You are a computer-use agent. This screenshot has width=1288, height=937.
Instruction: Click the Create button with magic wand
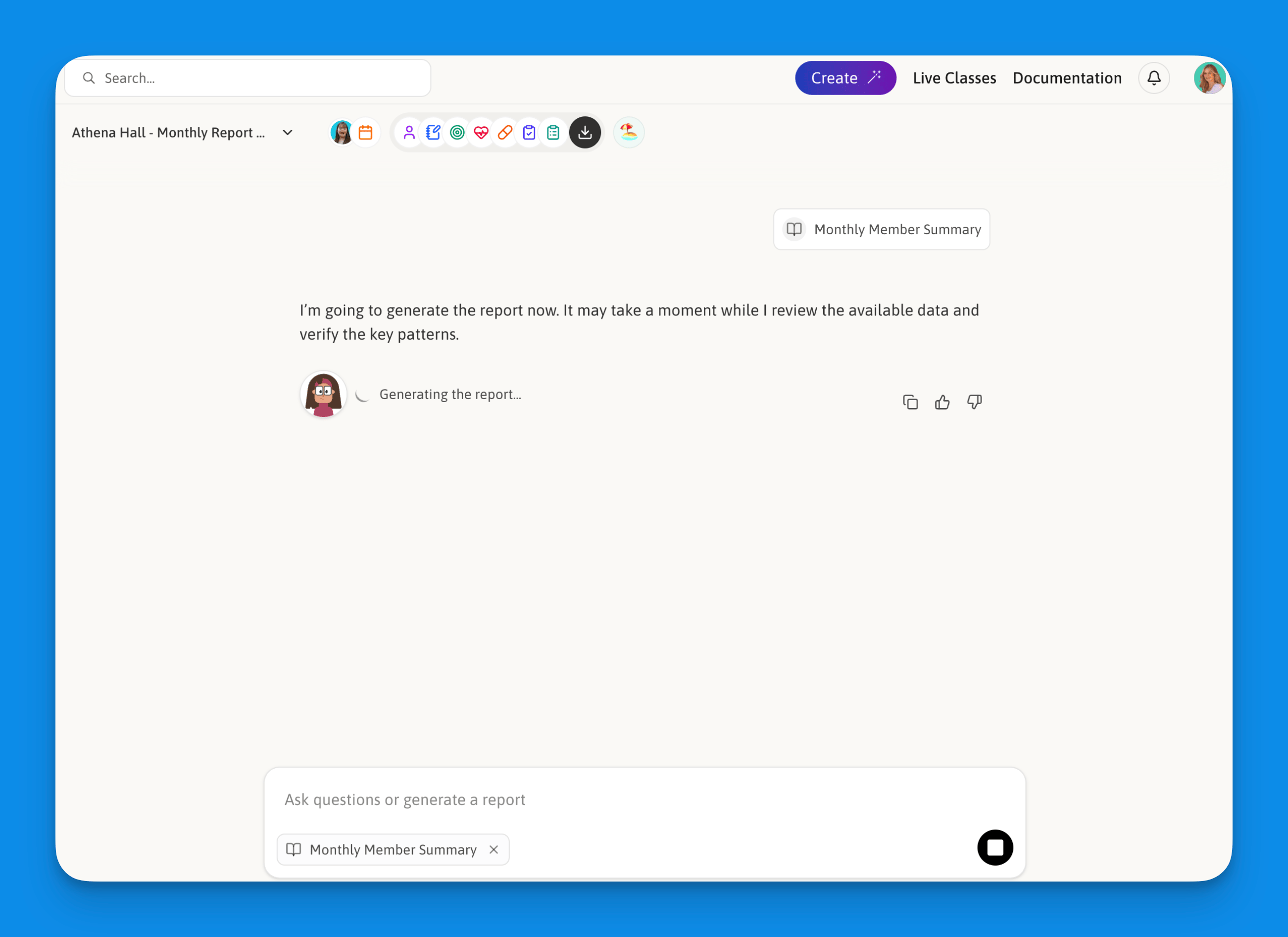pyautogui.click(x=845, y=78)
